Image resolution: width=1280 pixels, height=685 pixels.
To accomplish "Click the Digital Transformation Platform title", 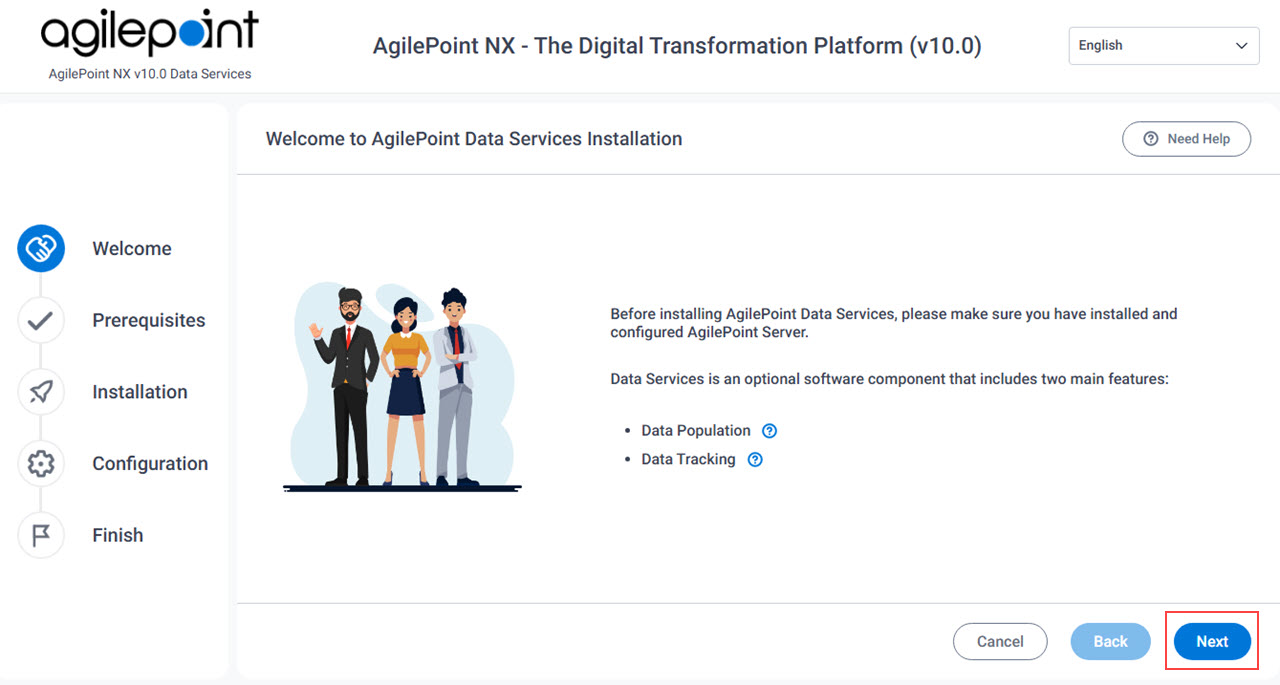I will pos(677,46).
